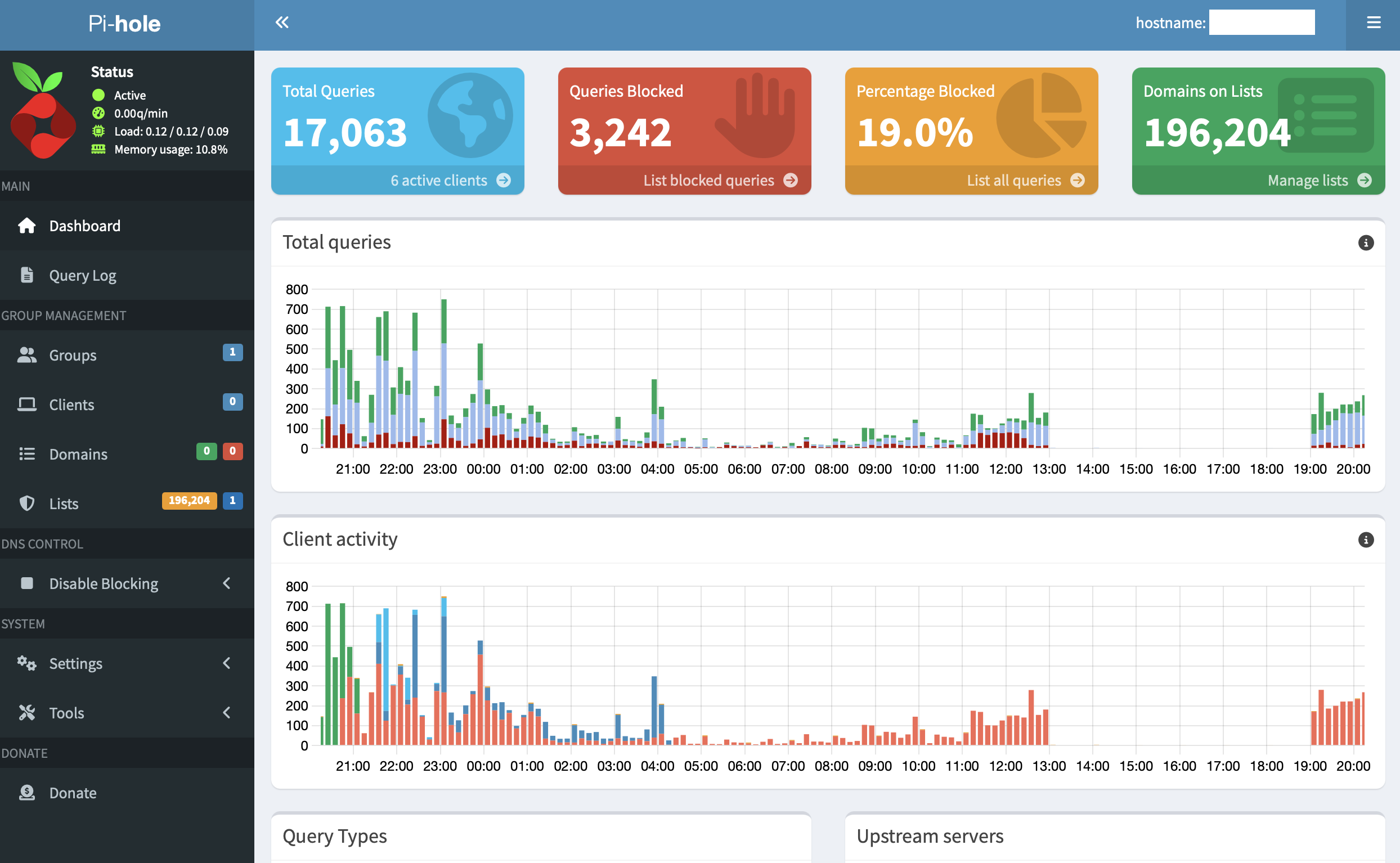Open the Dashboard menu item
The image size is (1400, 863).
[84, 226]
